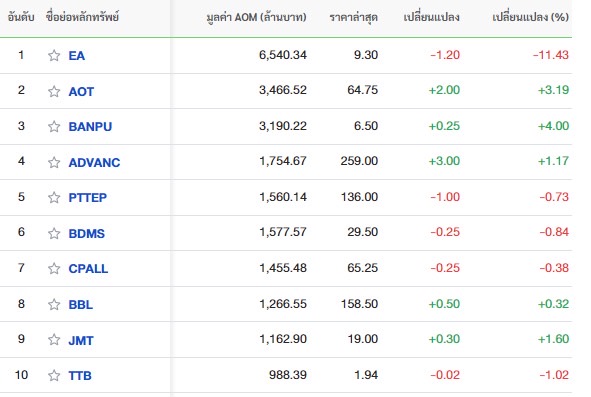The width and height of the screenshot is (591, 397).
Task: Click the star beside PTTEP
Action: point(54,197)
